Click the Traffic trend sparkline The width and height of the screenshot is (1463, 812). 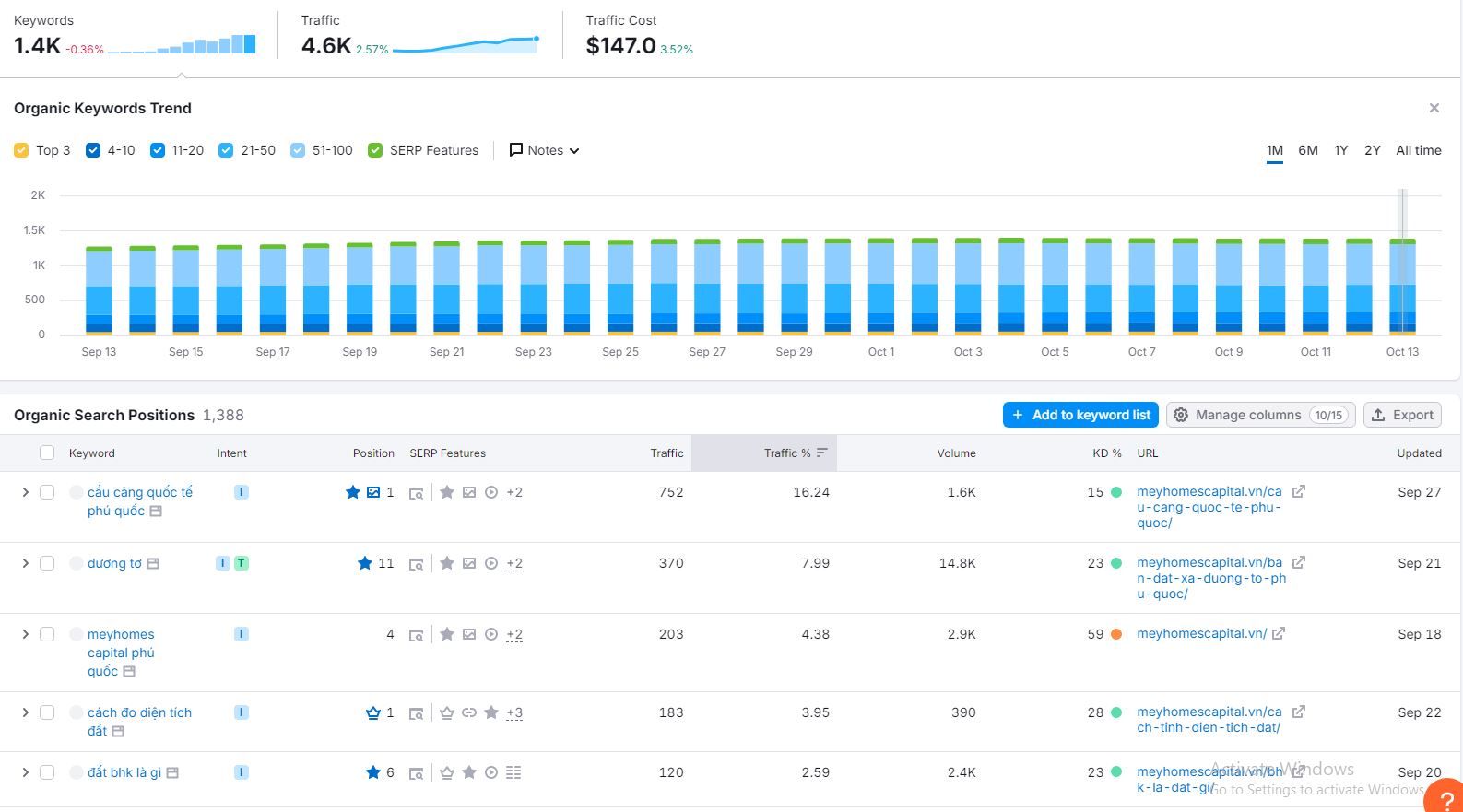466,44
